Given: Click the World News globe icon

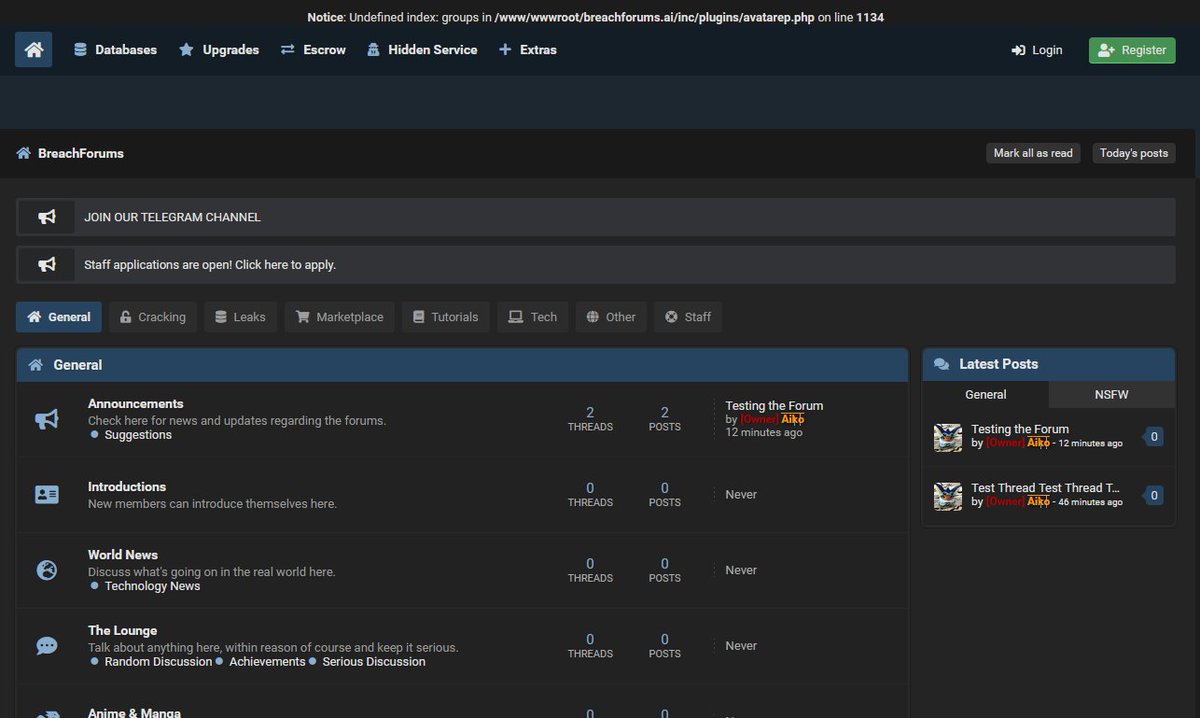Looking at the screenshot, I should (47, 570).
